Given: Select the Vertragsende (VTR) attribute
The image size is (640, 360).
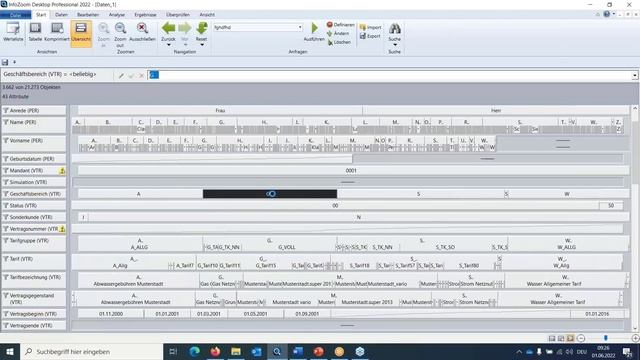Looking at the screenshot, I should 33,325.
